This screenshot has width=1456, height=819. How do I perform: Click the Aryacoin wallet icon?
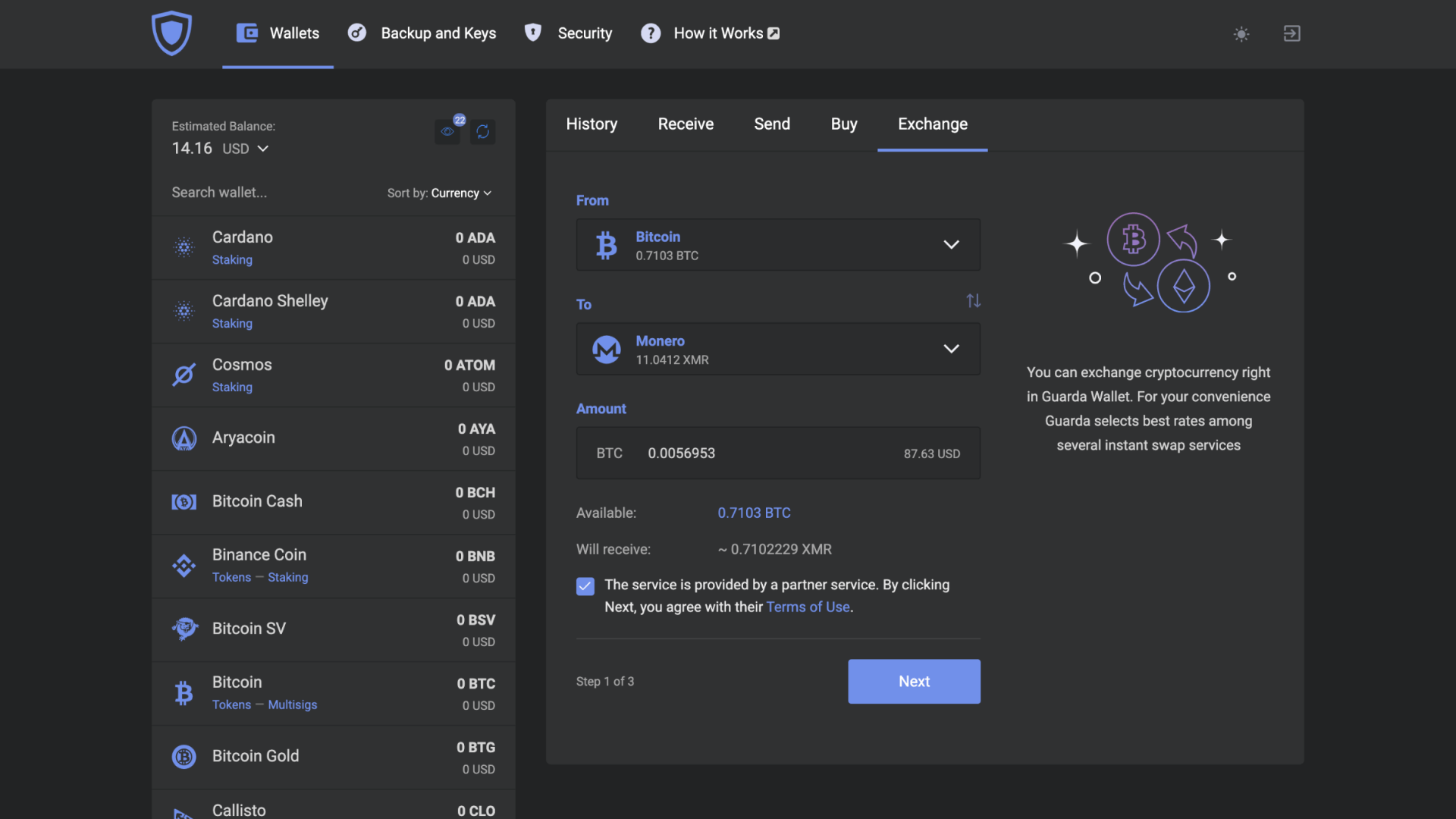pos(184,437)
